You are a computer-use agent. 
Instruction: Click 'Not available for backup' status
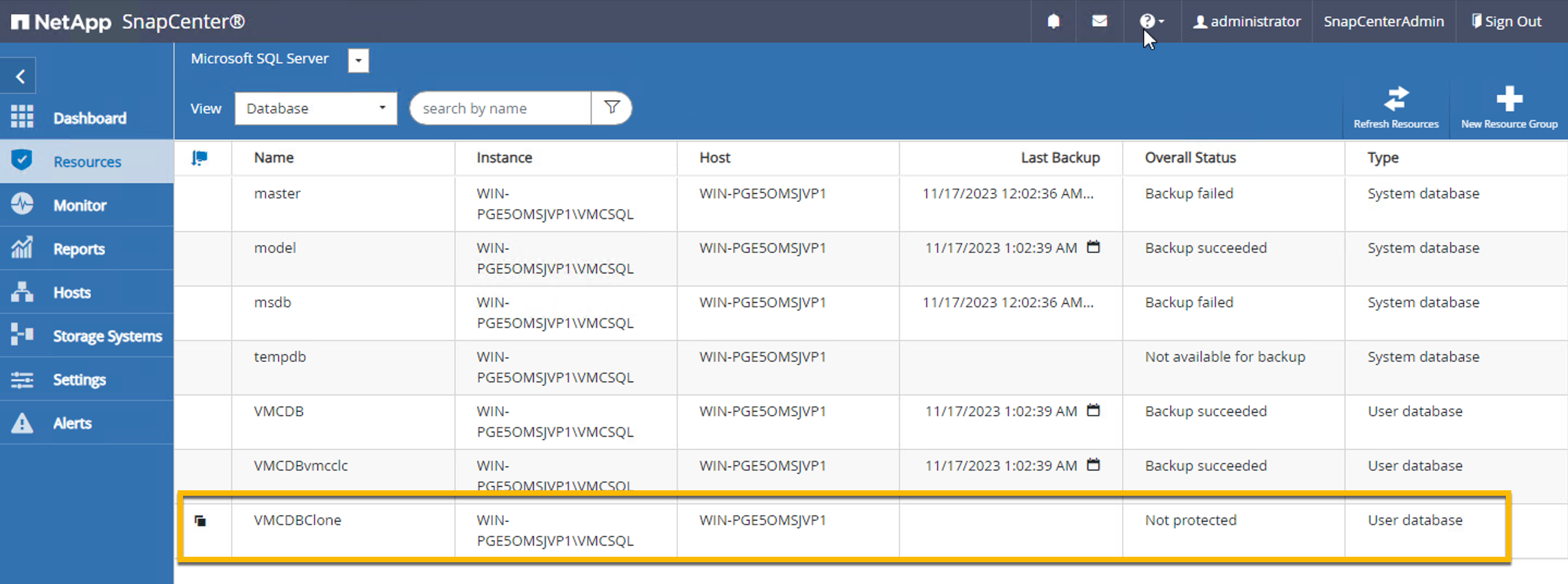point(1225,357)
